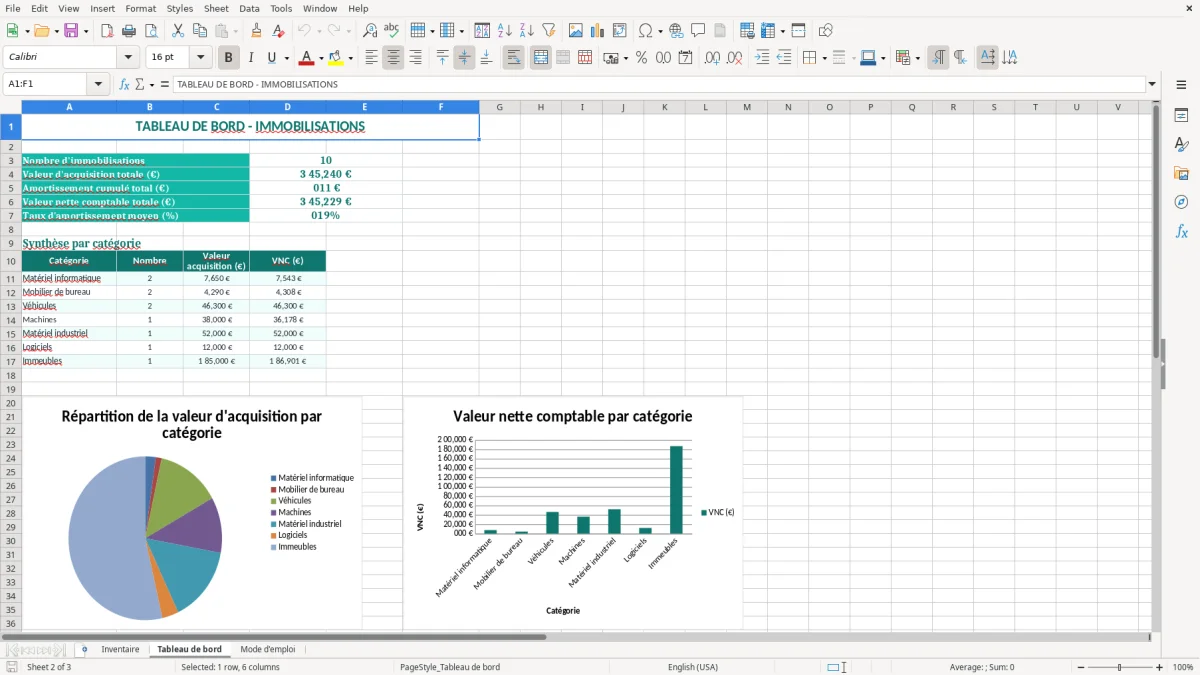
Task: Click the Print icon
Action: (129, 31)
